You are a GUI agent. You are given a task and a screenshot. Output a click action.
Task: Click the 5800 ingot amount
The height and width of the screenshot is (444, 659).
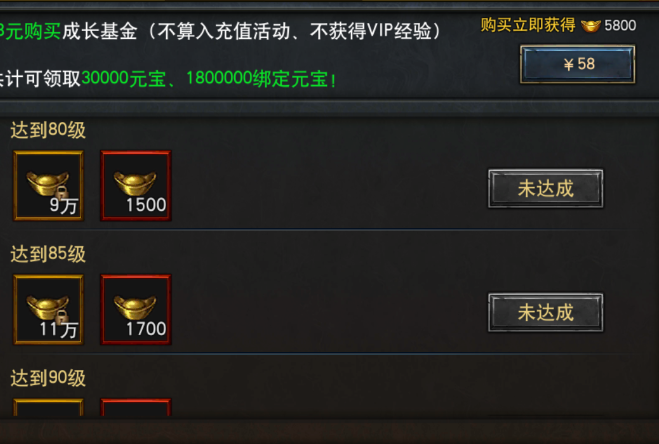[620, 26]
